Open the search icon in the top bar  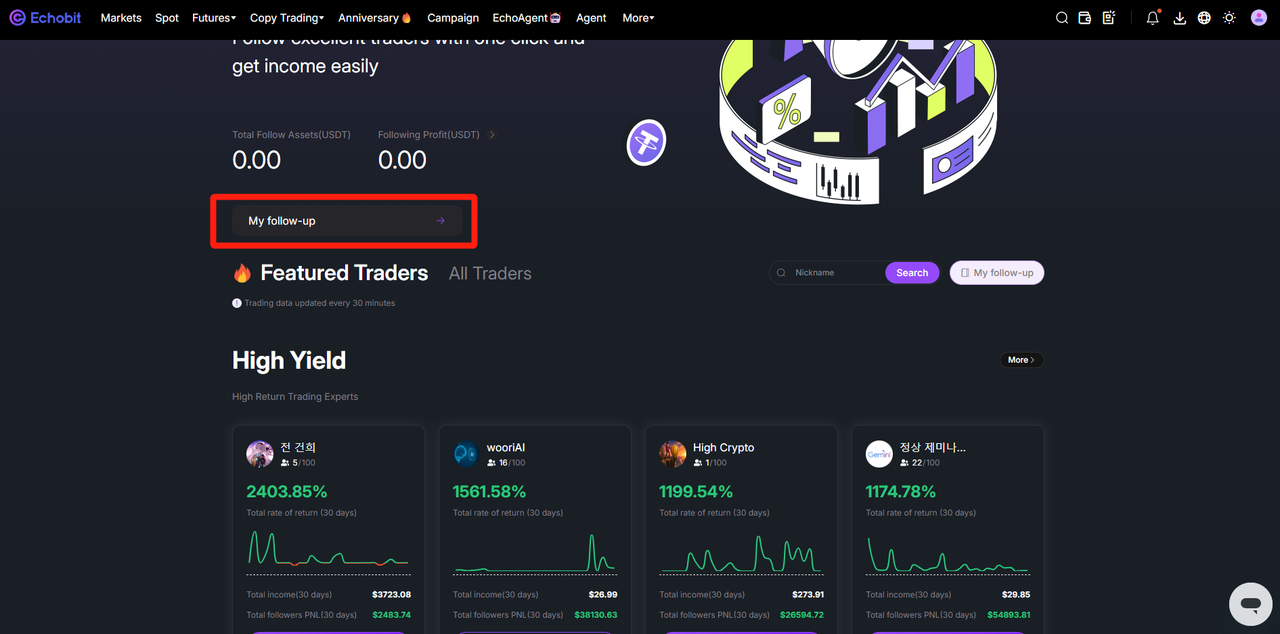[1063, 18]
